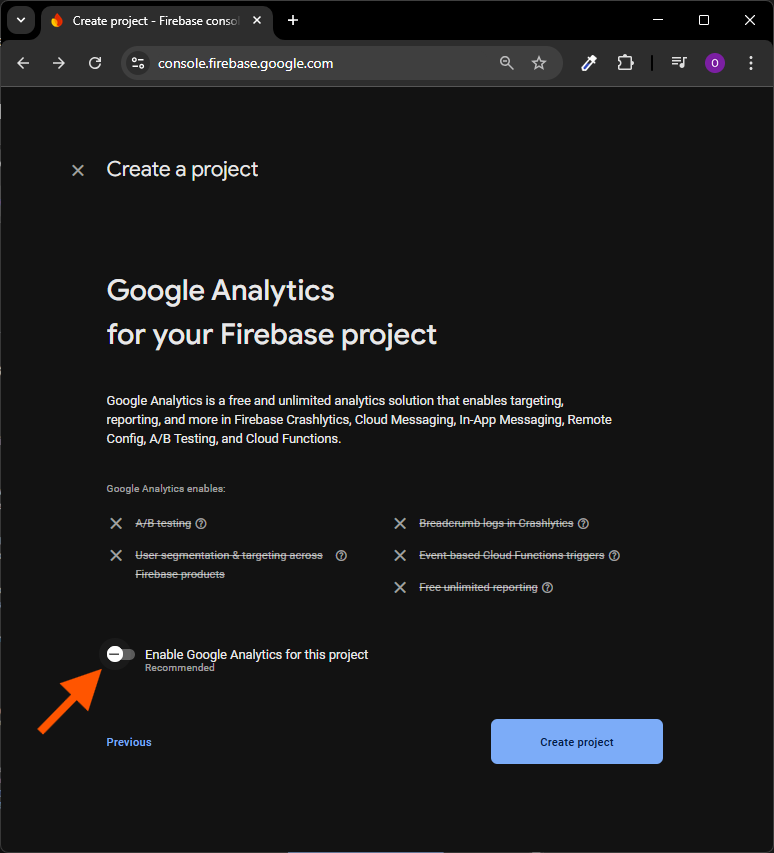This screenshot has height=853, width=774.
Task: Open the eyedropper extension
Action: click(x=589, y=63)
